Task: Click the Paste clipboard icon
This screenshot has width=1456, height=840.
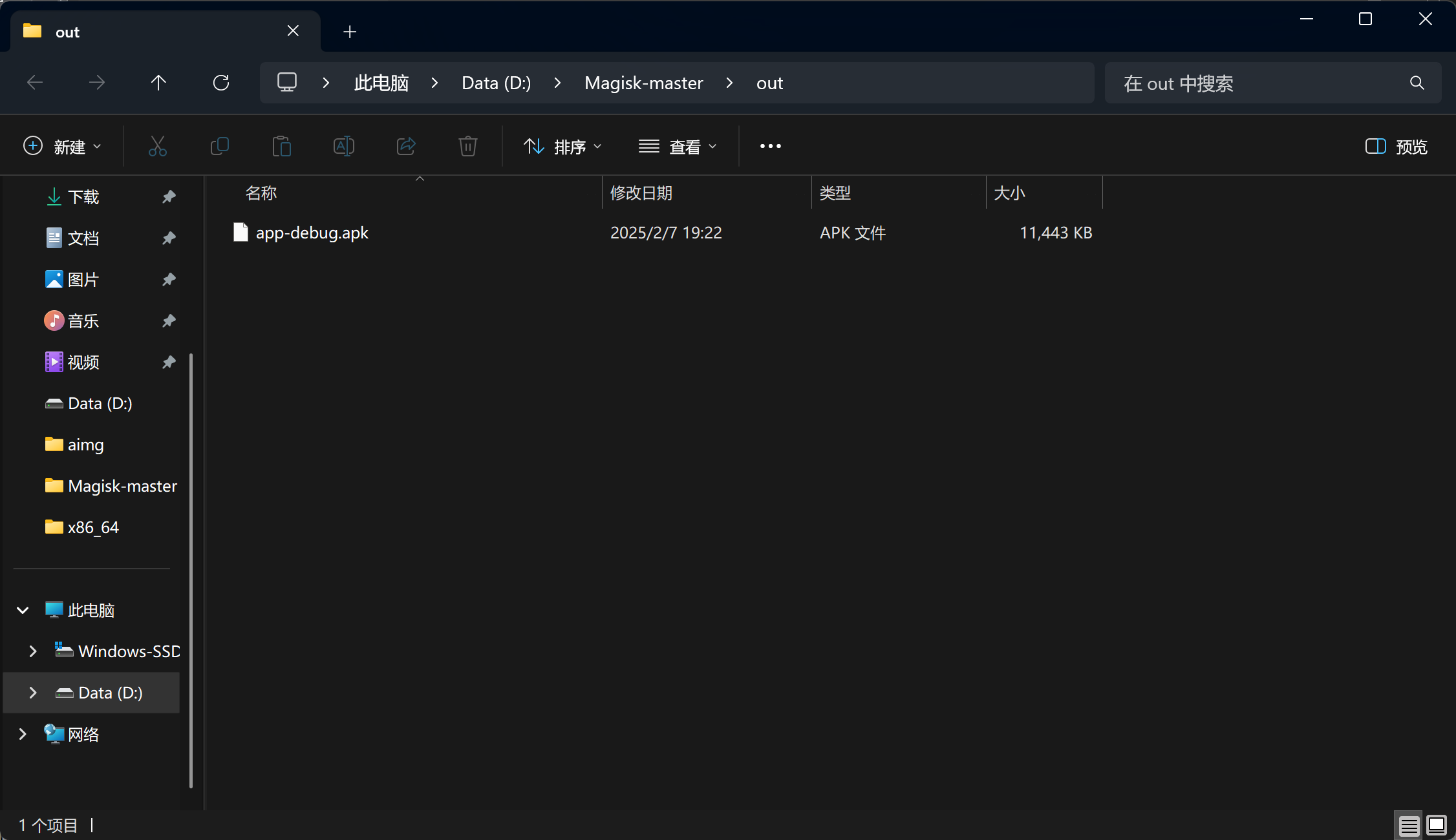Action: click(x=281, y=147)
